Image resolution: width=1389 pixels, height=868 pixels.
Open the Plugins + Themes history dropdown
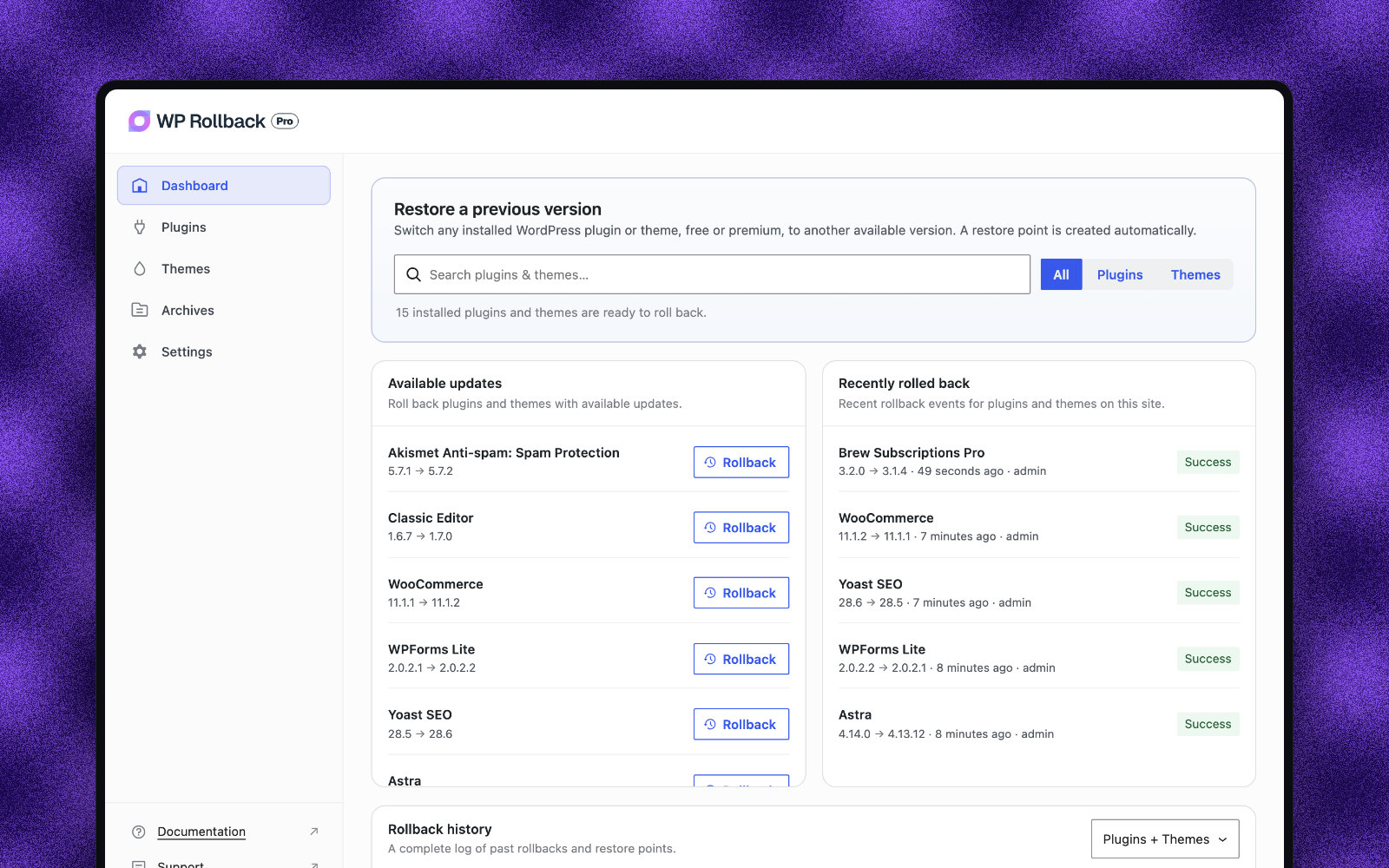pyautogui.click(x=1165, y=839)
